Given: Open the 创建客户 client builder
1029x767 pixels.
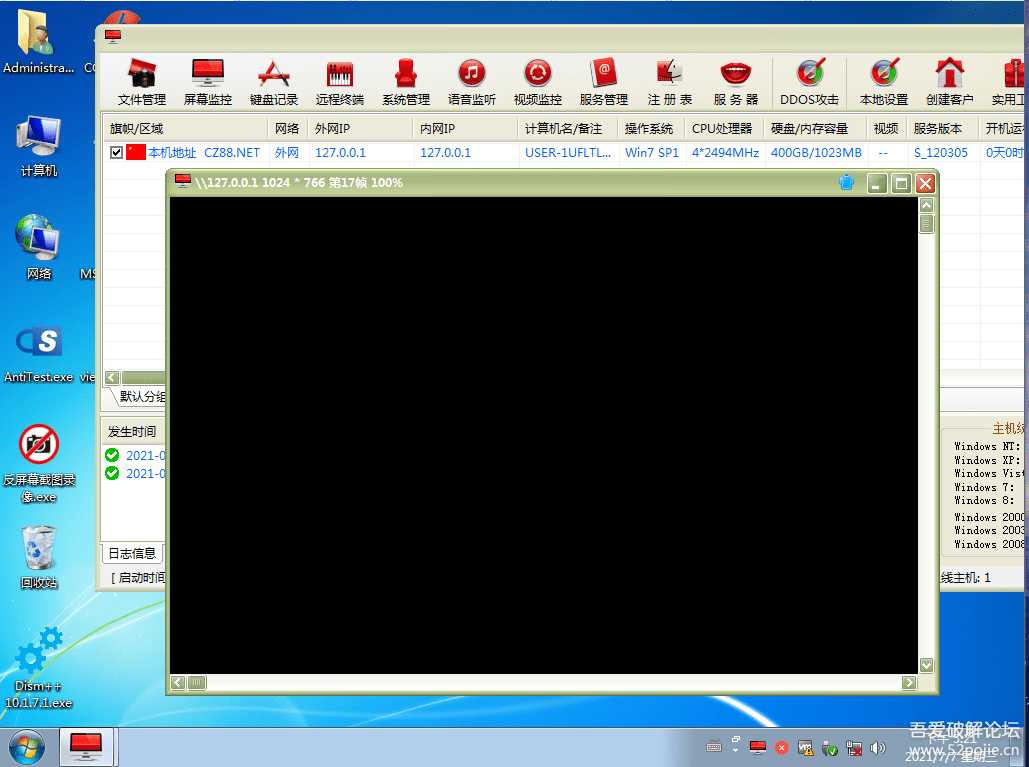Looking at the screenshot, I should (949, 80).
